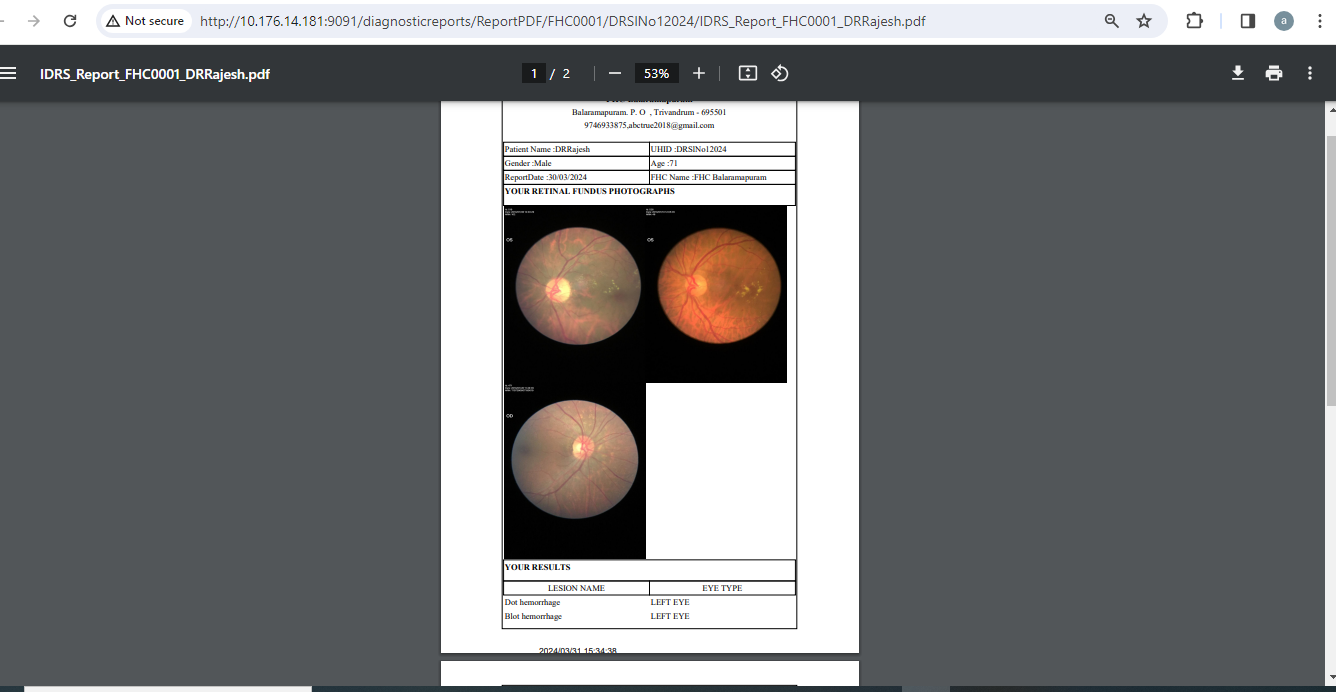The height and width of the screenshot is (692, 1336).
Task: Open the PDF sidebar hamburger menu
Action: 9,73
